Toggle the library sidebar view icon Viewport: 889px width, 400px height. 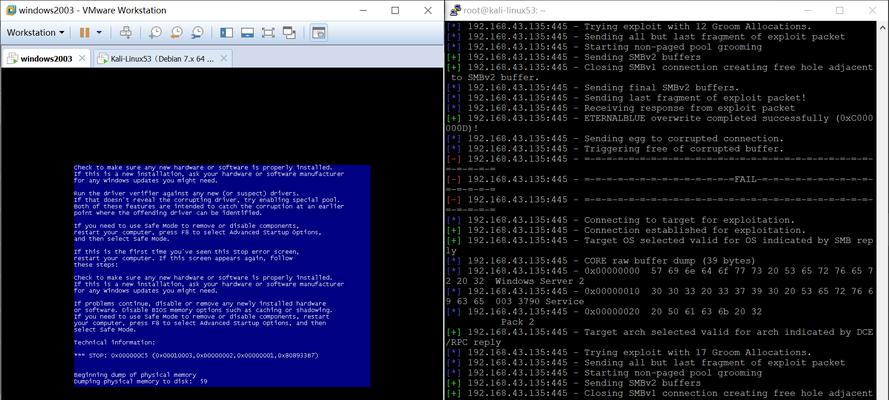pos(226,33)
